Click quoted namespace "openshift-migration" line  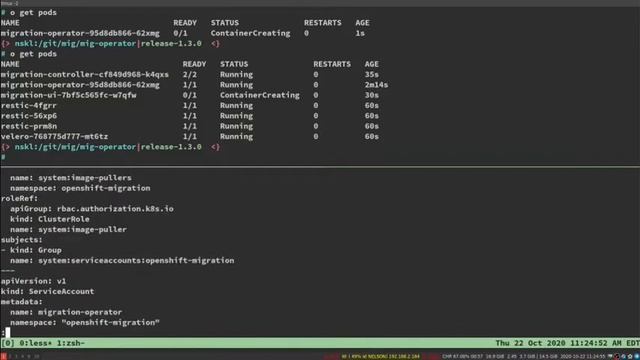[x=85, y=322]
